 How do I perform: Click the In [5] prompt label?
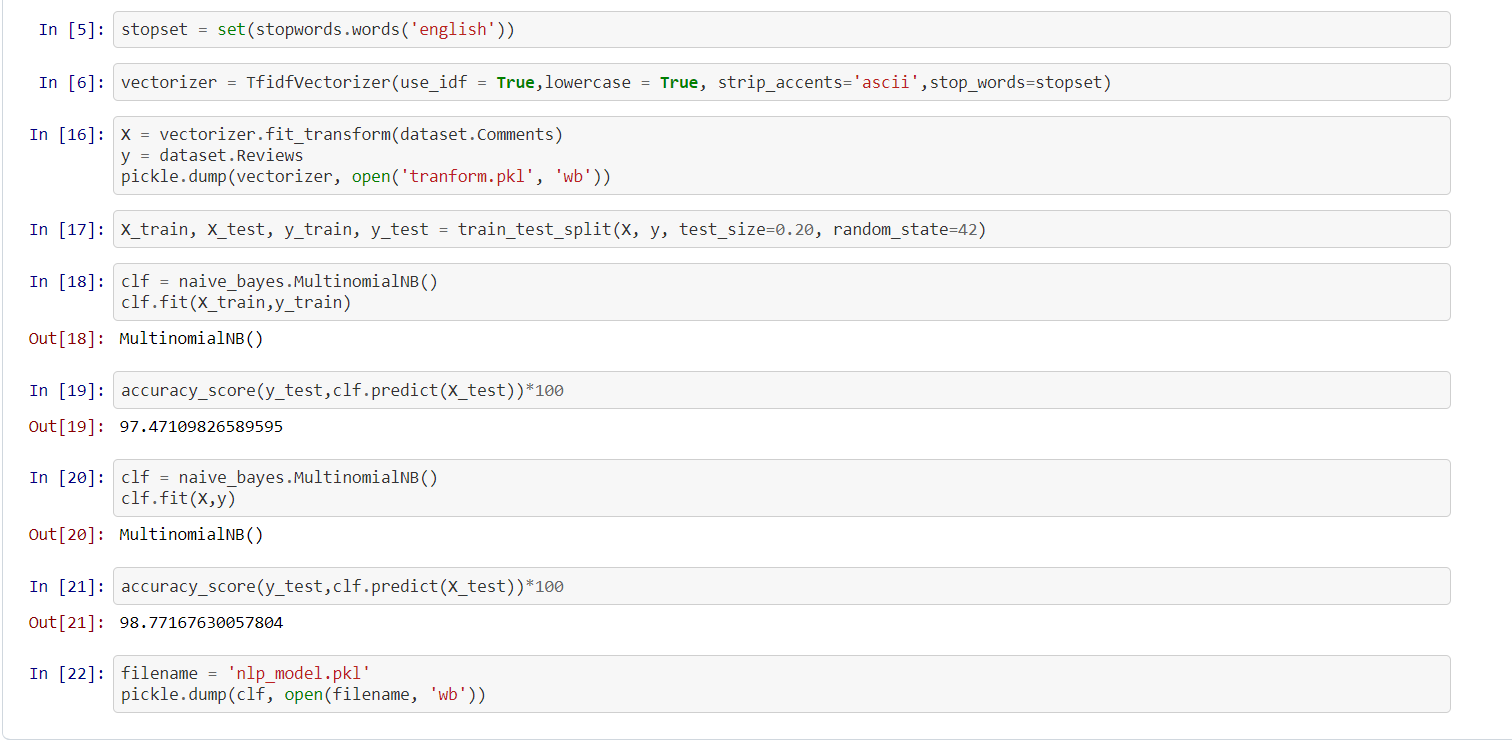[x=71, y=30]
